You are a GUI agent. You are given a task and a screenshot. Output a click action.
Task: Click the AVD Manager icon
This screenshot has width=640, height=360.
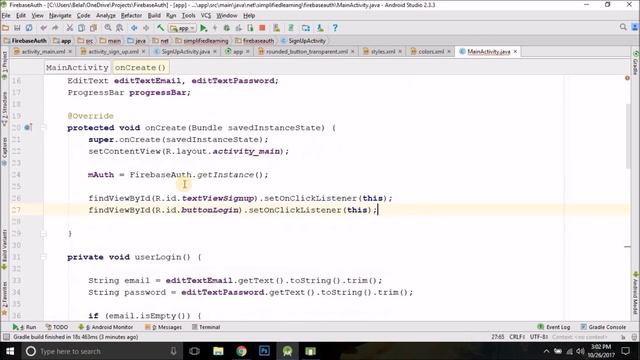point(276,28)
